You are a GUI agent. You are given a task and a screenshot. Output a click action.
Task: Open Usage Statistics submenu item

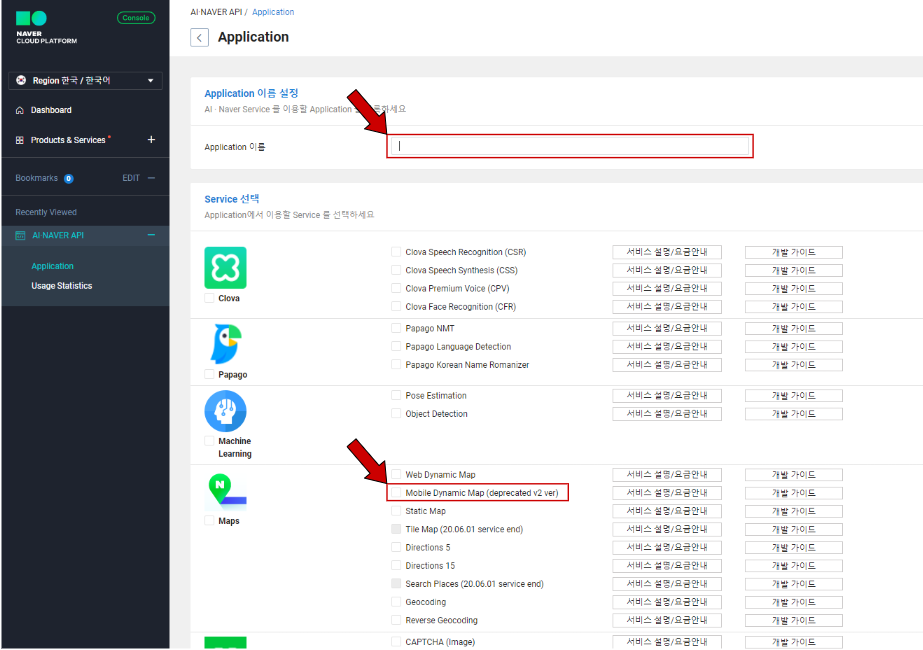click(62, 286)
